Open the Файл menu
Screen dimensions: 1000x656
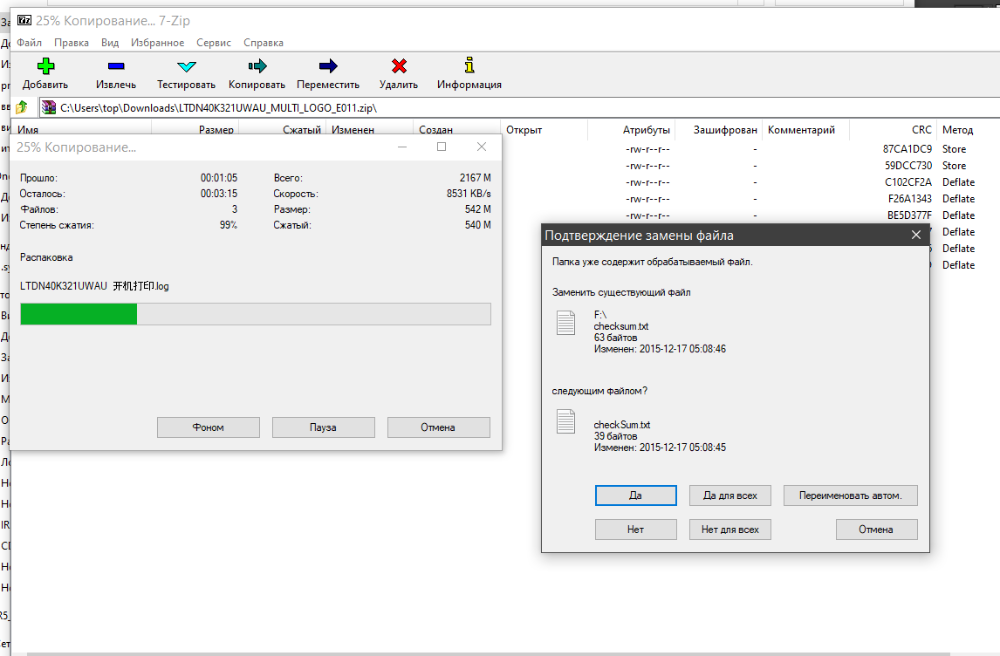(29, 43)
